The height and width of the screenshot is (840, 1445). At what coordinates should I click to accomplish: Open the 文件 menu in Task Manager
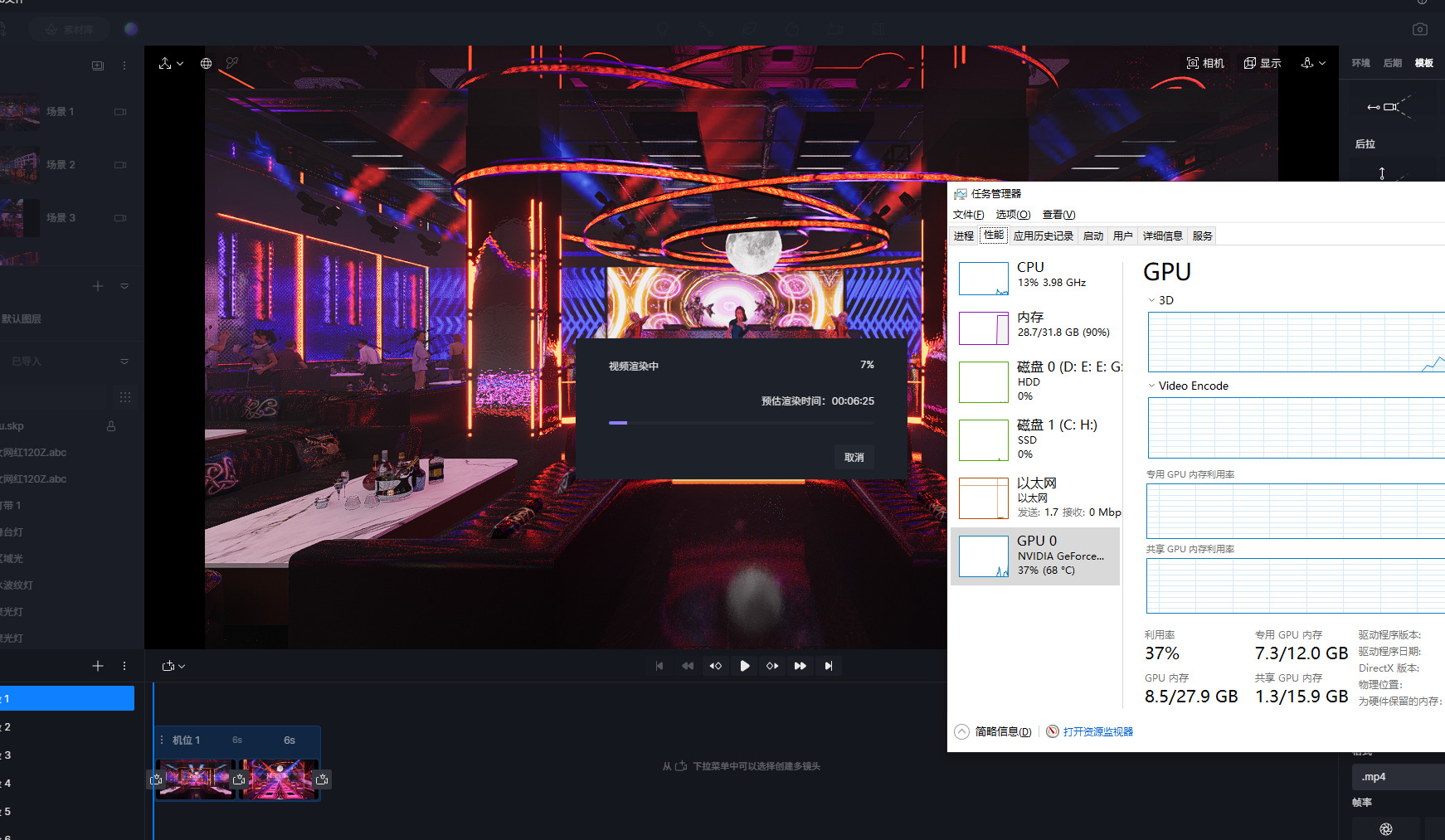pyautogui.click(x=968, y=215)
